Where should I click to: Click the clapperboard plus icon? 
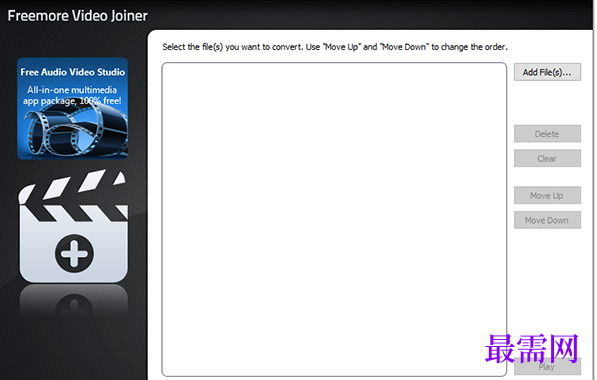73,226
